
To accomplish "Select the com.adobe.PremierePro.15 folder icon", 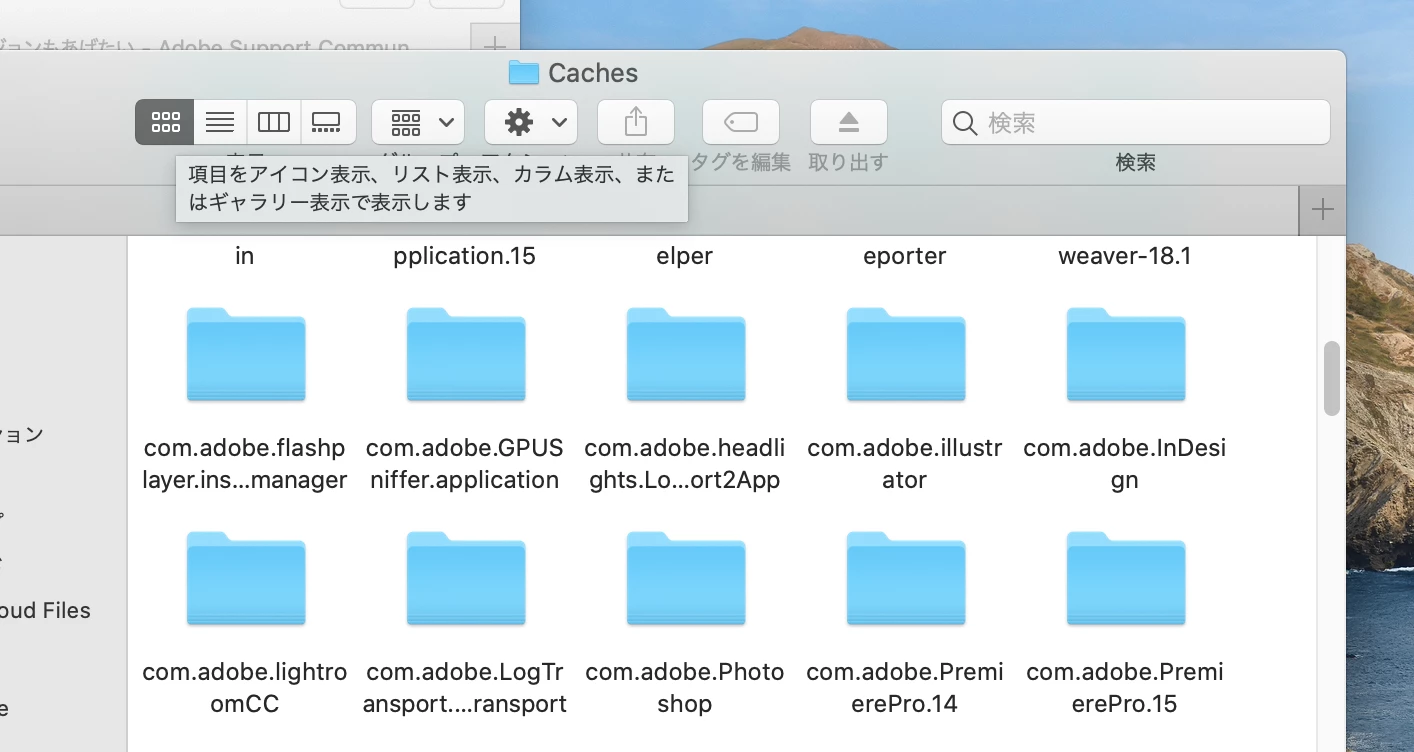I will click(1126, 579).
